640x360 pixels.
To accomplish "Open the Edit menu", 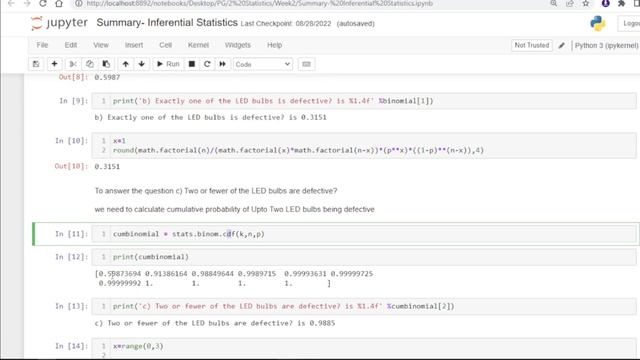I will 71,45.
